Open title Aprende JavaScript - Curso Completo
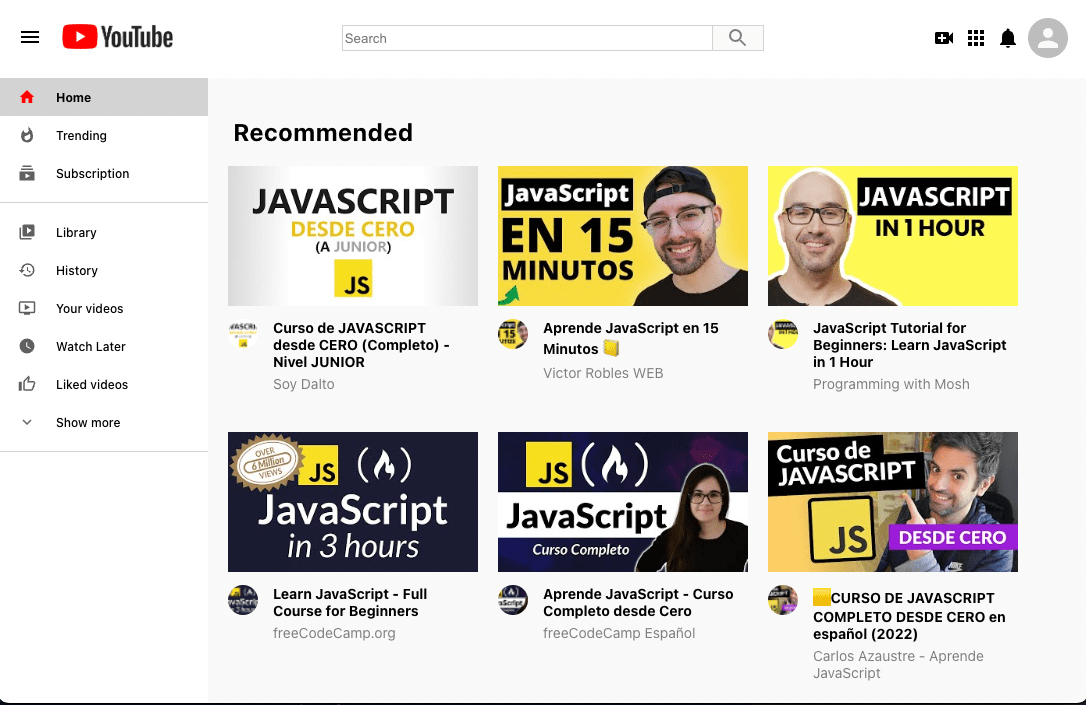1086x705 pixels. point(638,603)
